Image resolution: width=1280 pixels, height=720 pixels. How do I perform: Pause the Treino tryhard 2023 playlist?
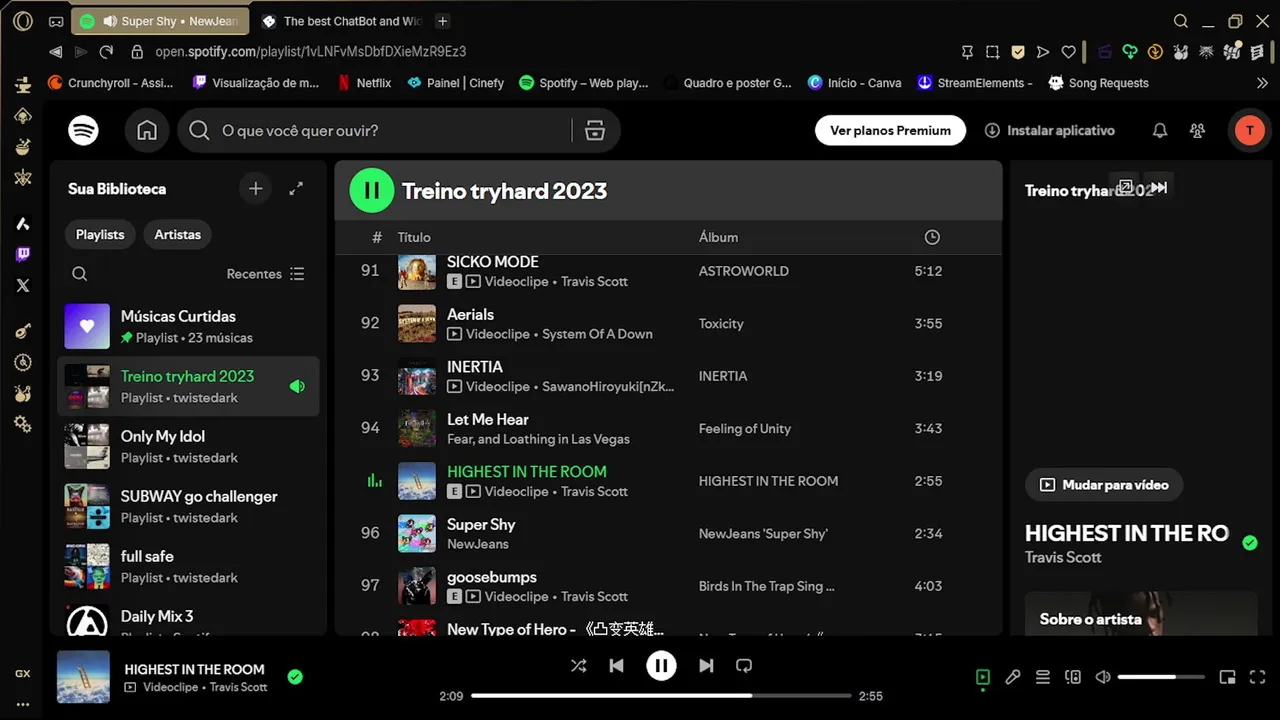[x=372, y=190]
